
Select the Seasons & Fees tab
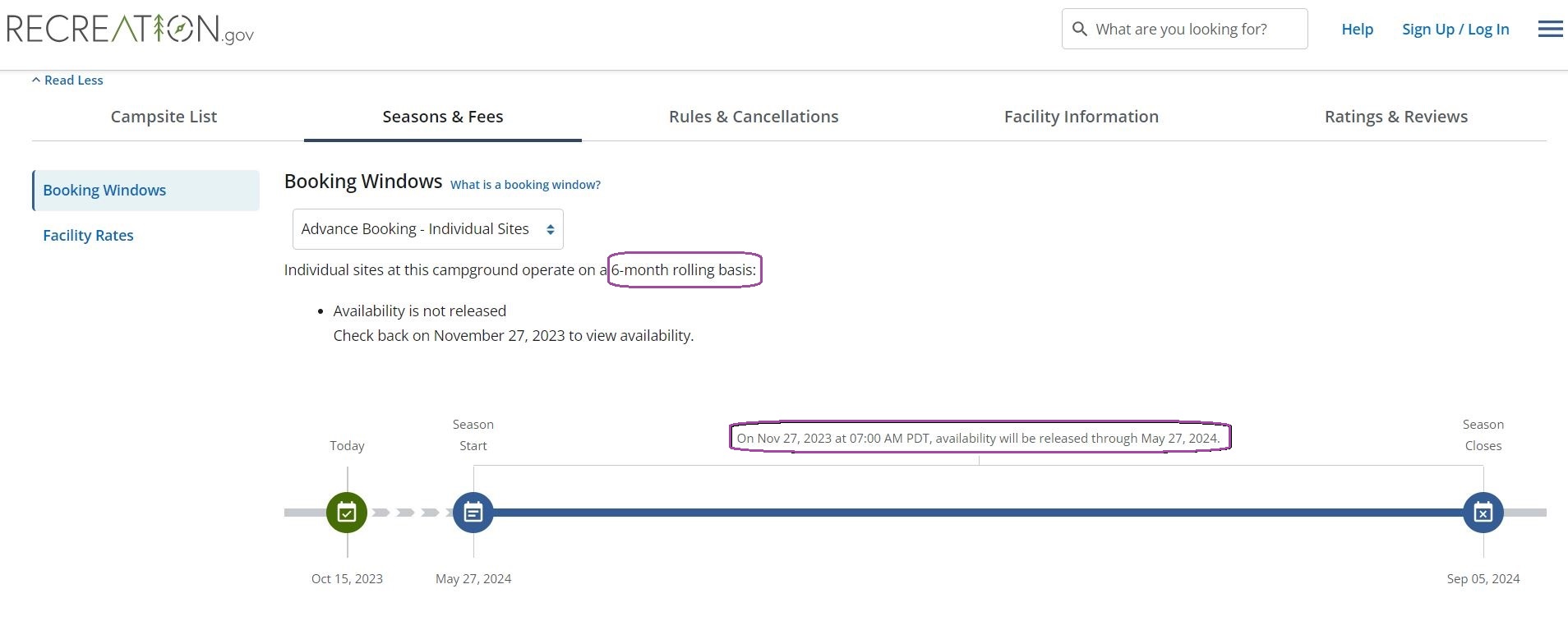click(x=442, y=117)
